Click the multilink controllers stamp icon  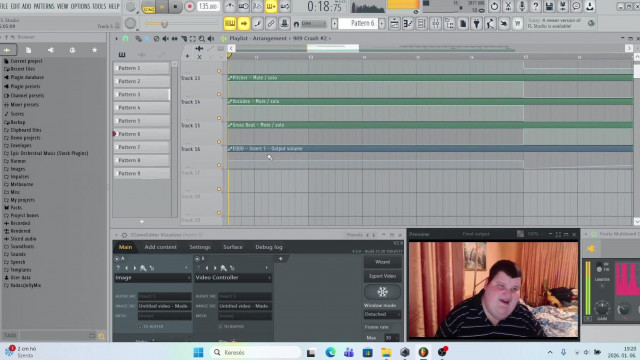click(x=284, y=24)
